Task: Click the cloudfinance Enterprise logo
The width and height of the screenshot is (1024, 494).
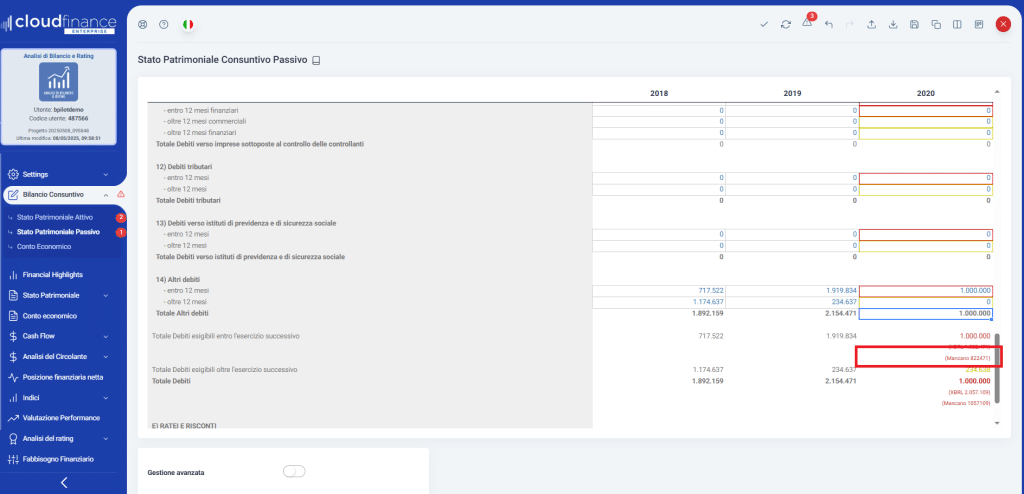Action: pos(59,24)
